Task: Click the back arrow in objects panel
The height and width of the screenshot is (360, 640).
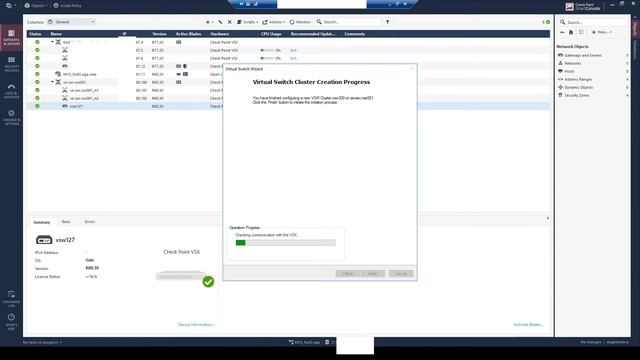Action: click(x=562, y=32)
